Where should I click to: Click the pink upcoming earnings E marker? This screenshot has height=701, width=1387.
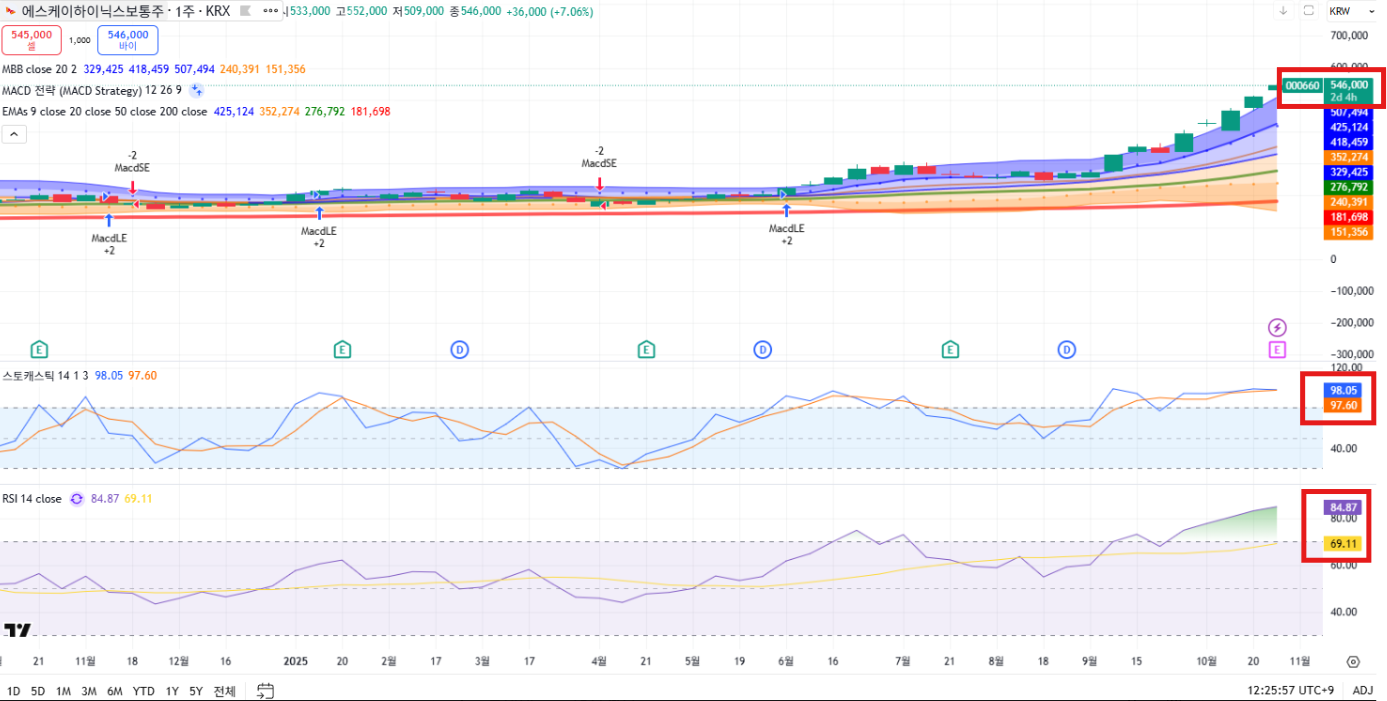tap(1277, 349)
